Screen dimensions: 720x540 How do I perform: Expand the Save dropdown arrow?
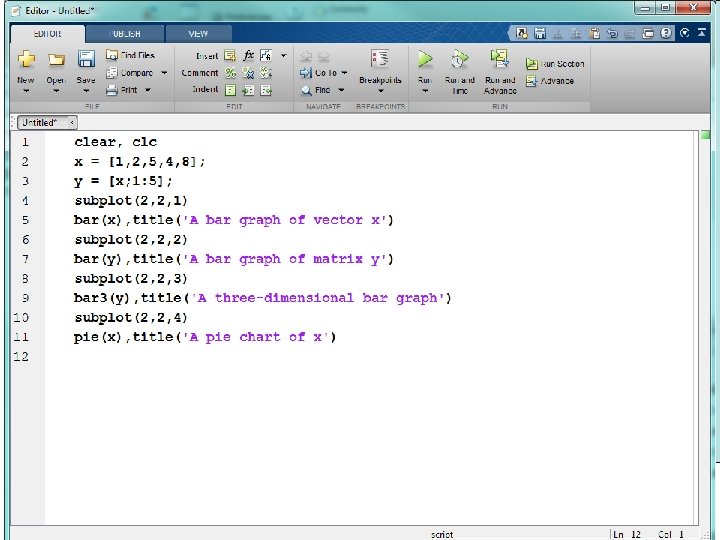pos(86,90)
